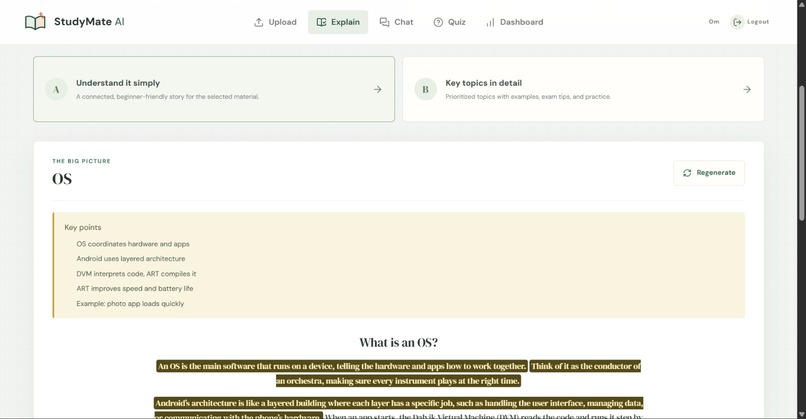Click the user name Om
This screenshot has height=419, width=806.
[714, 22]
